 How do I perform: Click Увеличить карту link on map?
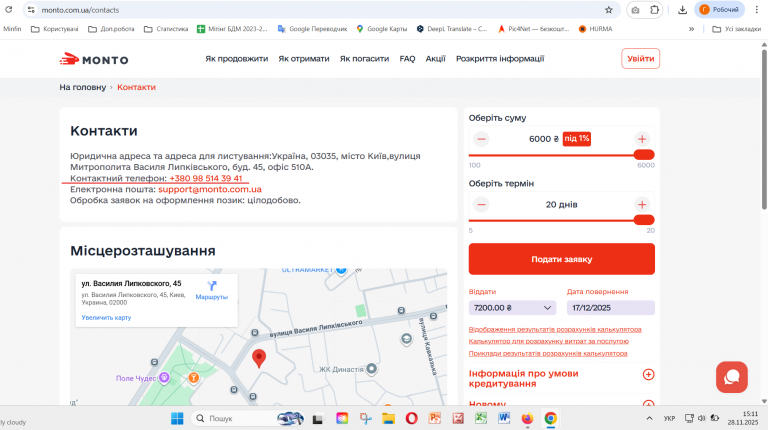point(106,318)
